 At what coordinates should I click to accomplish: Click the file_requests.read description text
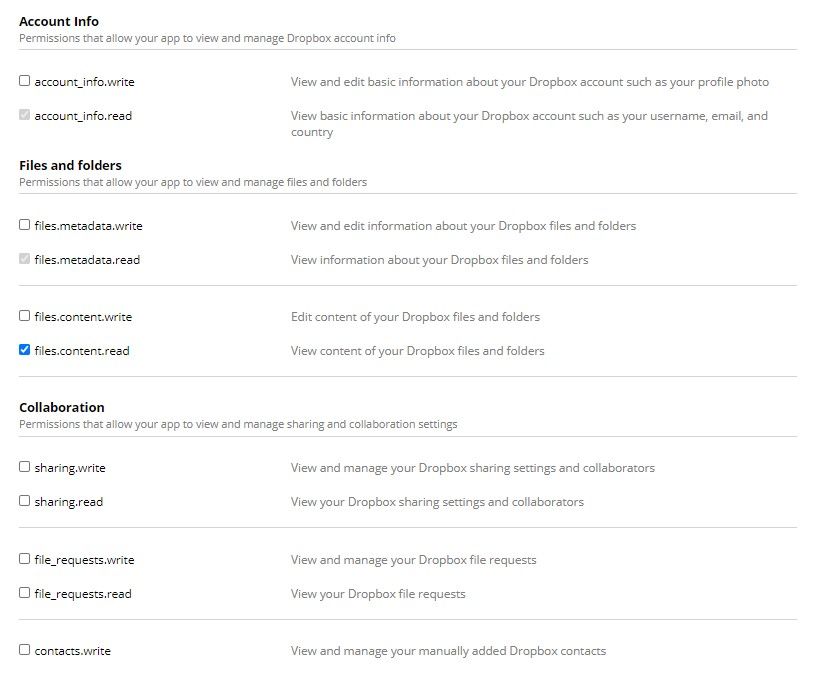coord(377,593)
